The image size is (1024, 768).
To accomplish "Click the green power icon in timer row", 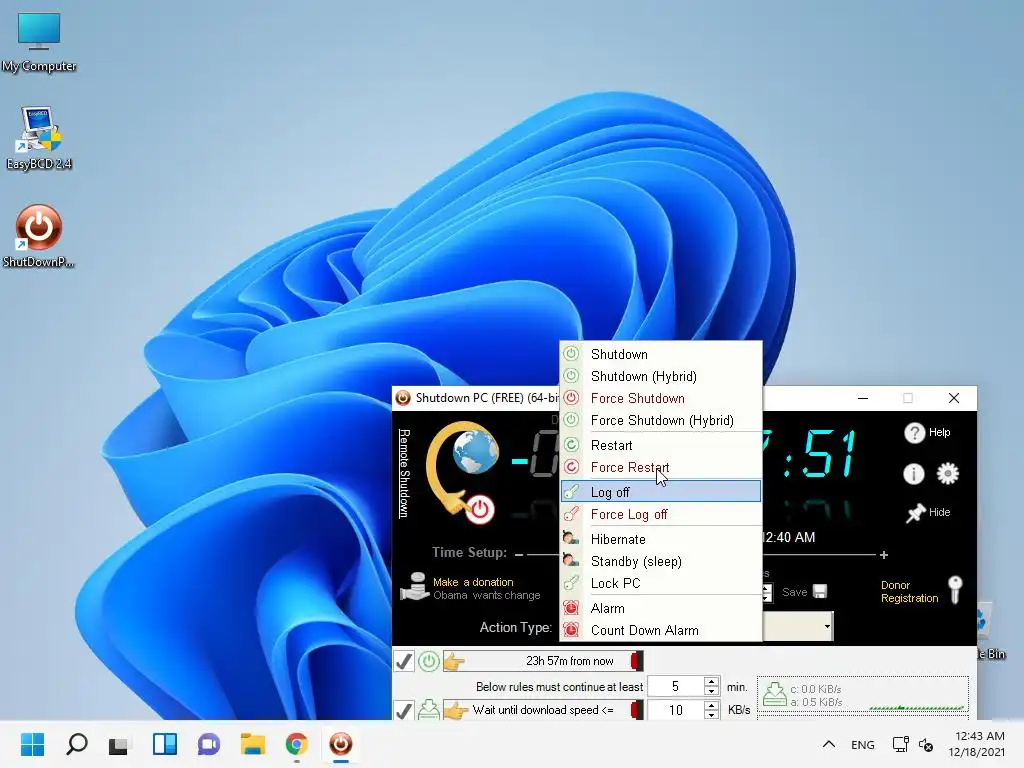I will (x=428, y=662).
